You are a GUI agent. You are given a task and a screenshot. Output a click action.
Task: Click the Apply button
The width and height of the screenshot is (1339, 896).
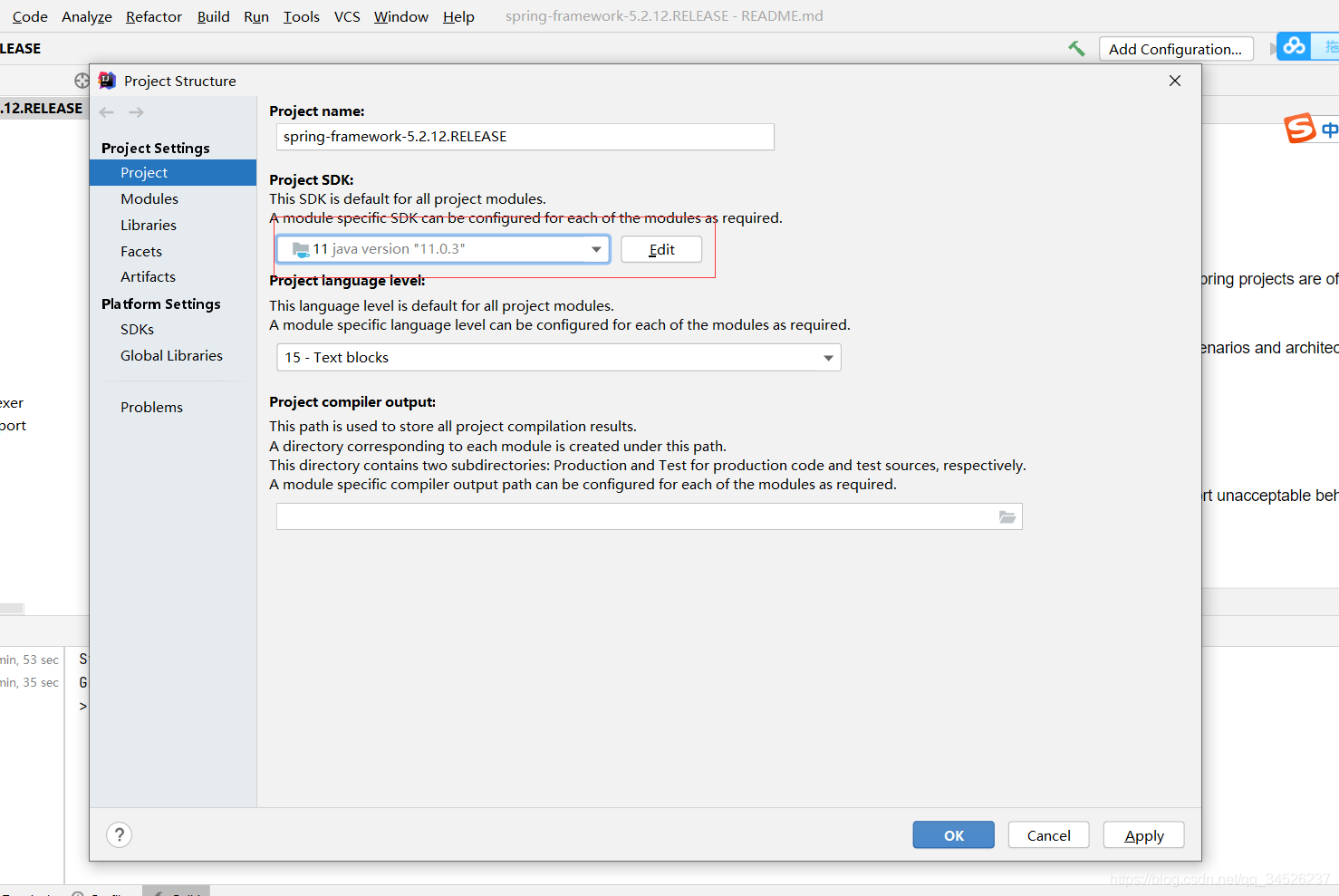[1144, 835]
